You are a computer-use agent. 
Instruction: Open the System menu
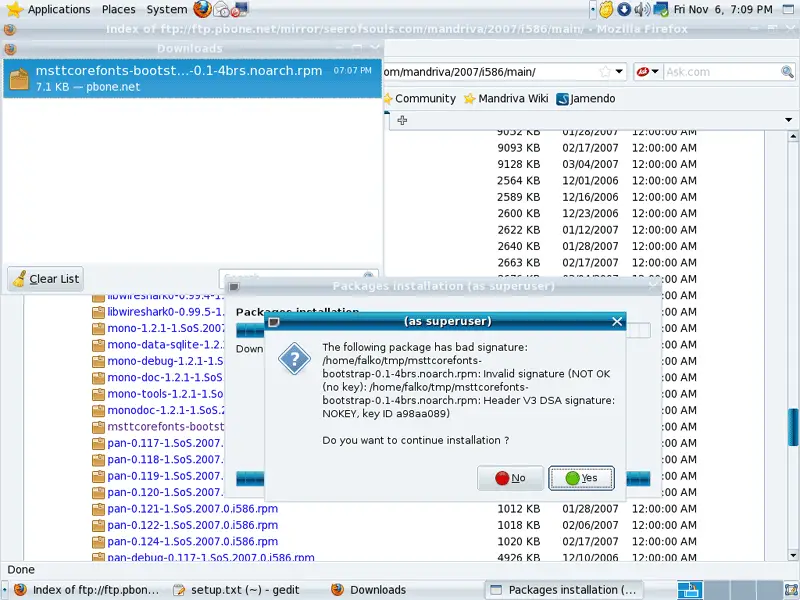(x=166, y=9)
